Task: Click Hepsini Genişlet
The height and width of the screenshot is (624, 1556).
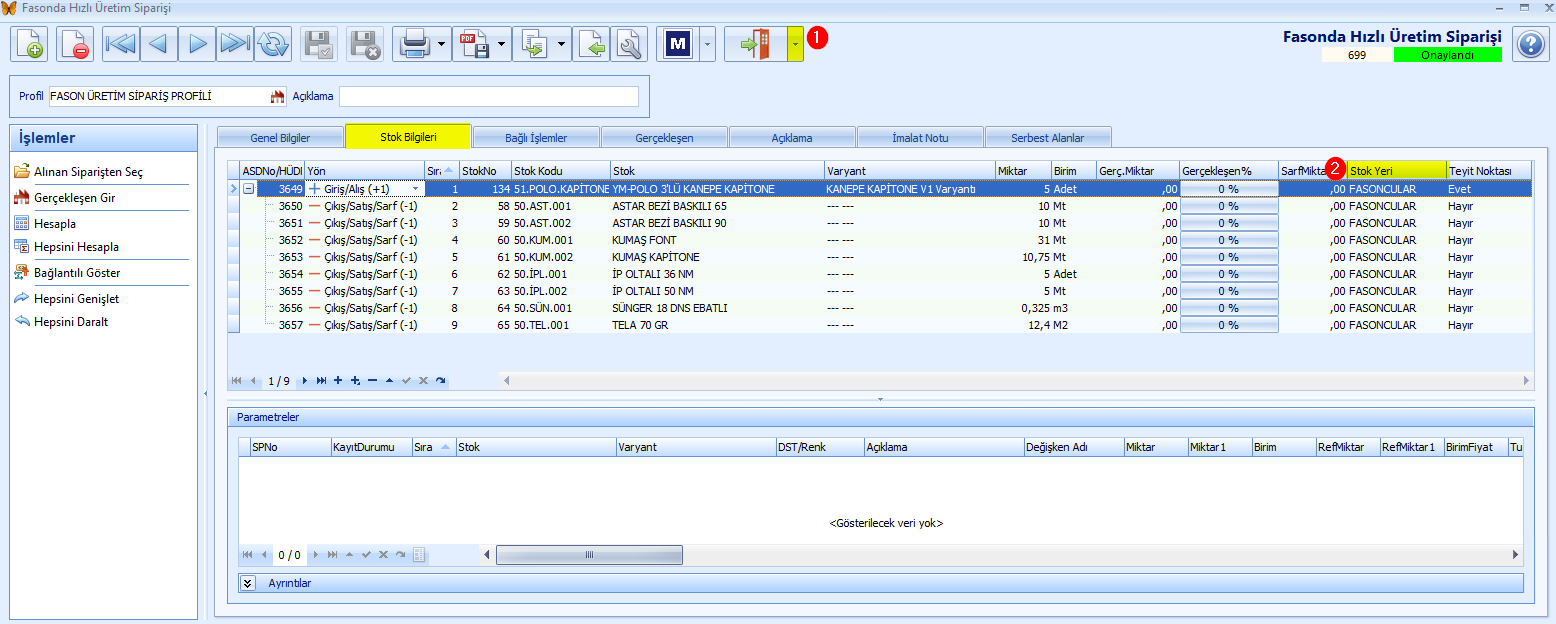Action: (76, 298)
